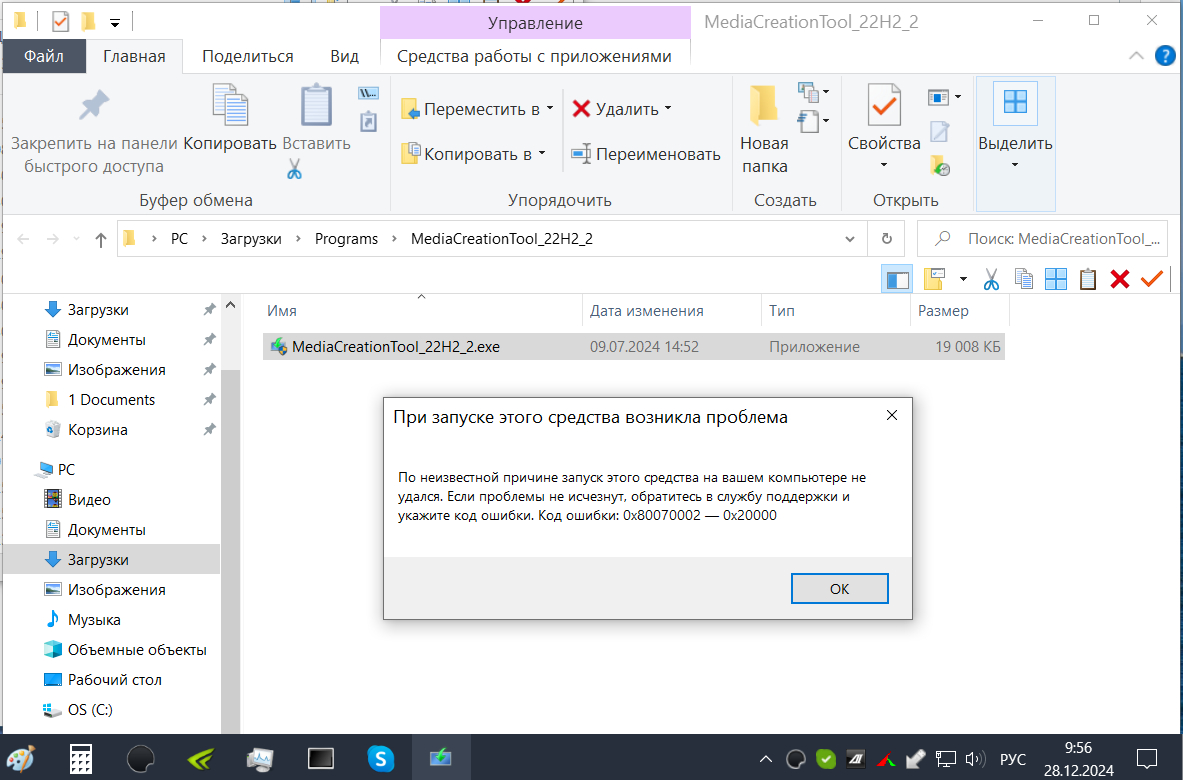Open the recent locations dropdown arrow
The height and width of the screenshot is (780, 1183).
click(x=76, y=239)
